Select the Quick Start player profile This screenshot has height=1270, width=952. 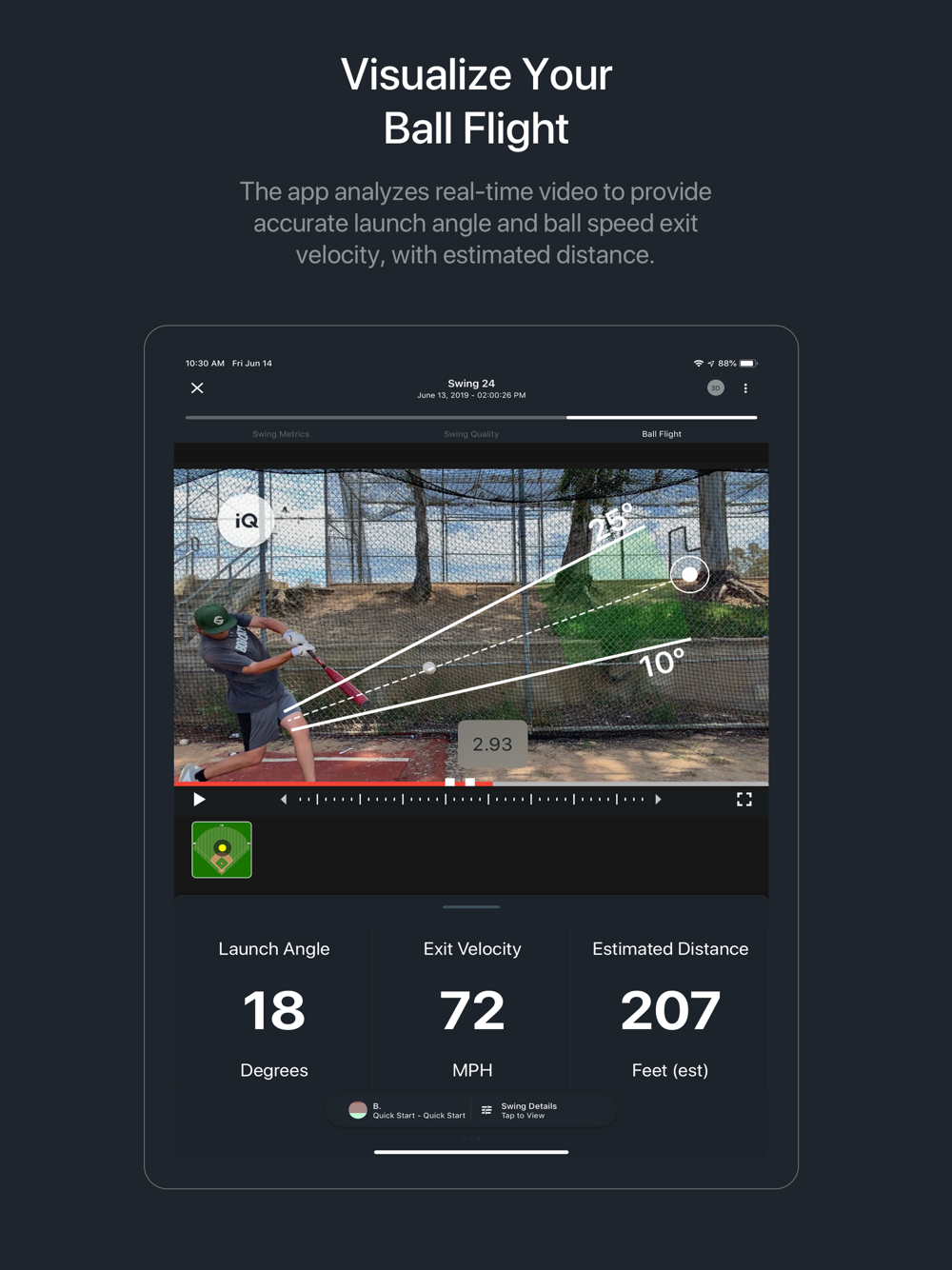pos(419,1111)
